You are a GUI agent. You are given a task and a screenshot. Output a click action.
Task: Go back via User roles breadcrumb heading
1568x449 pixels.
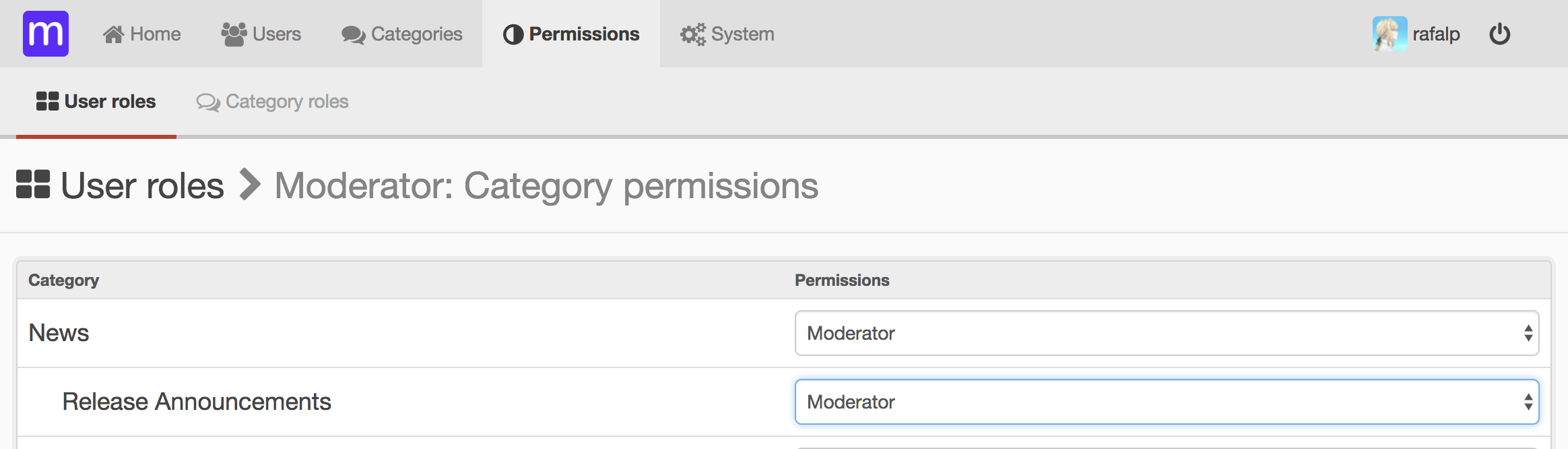pyautogui.click(x=142, y=185)
